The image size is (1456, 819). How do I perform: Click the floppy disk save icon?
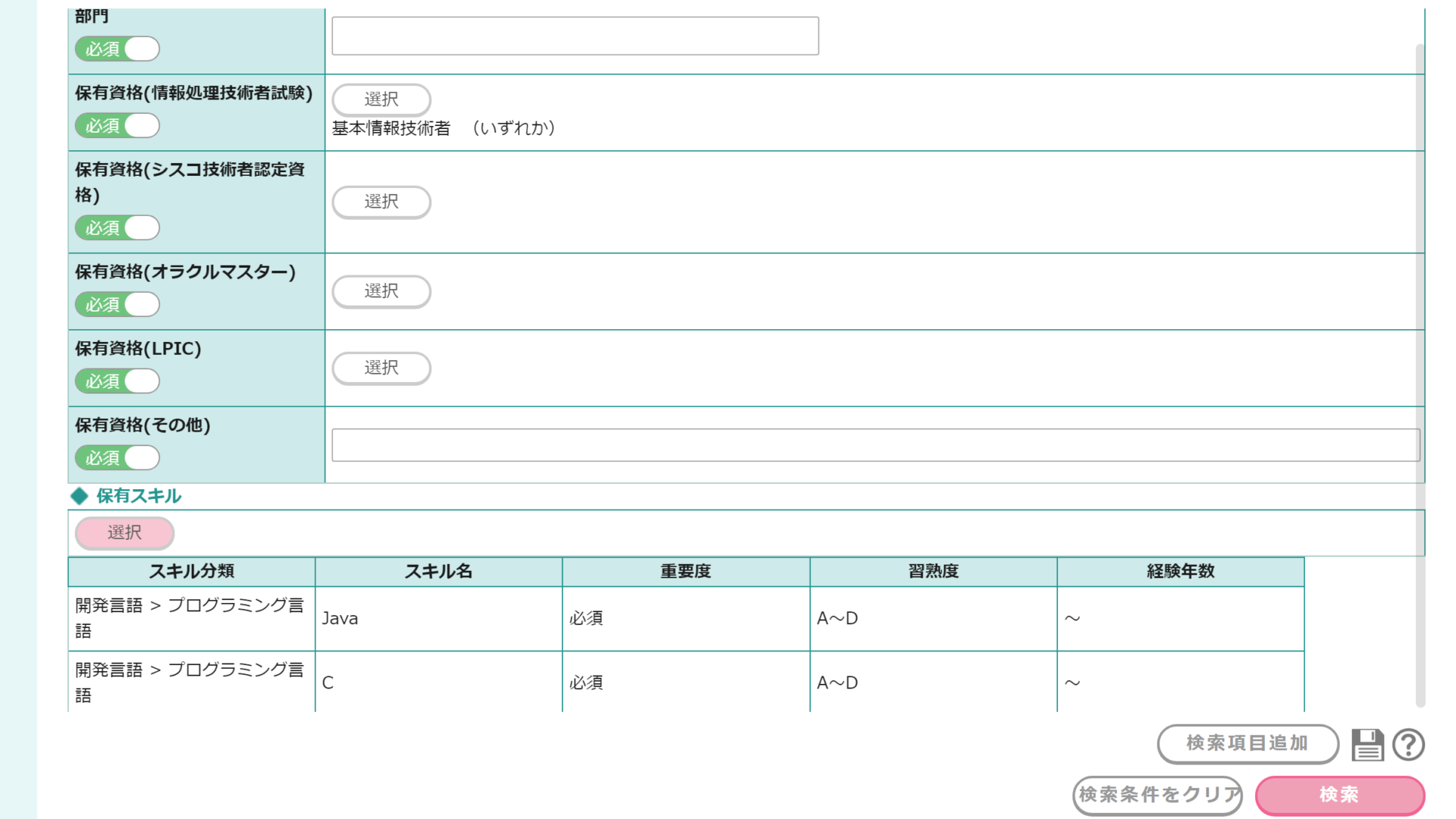point(1367,745)
